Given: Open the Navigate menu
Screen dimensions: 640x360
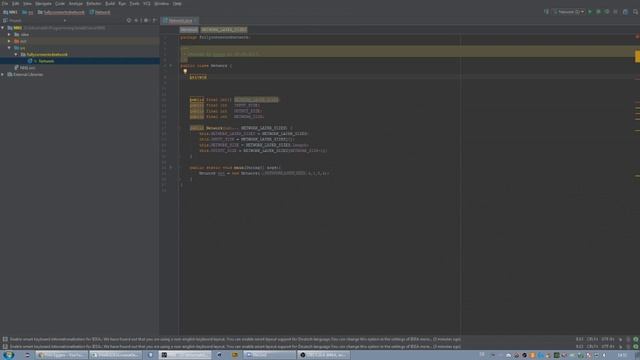Looking at the screenshot, I should coord(43,4).
